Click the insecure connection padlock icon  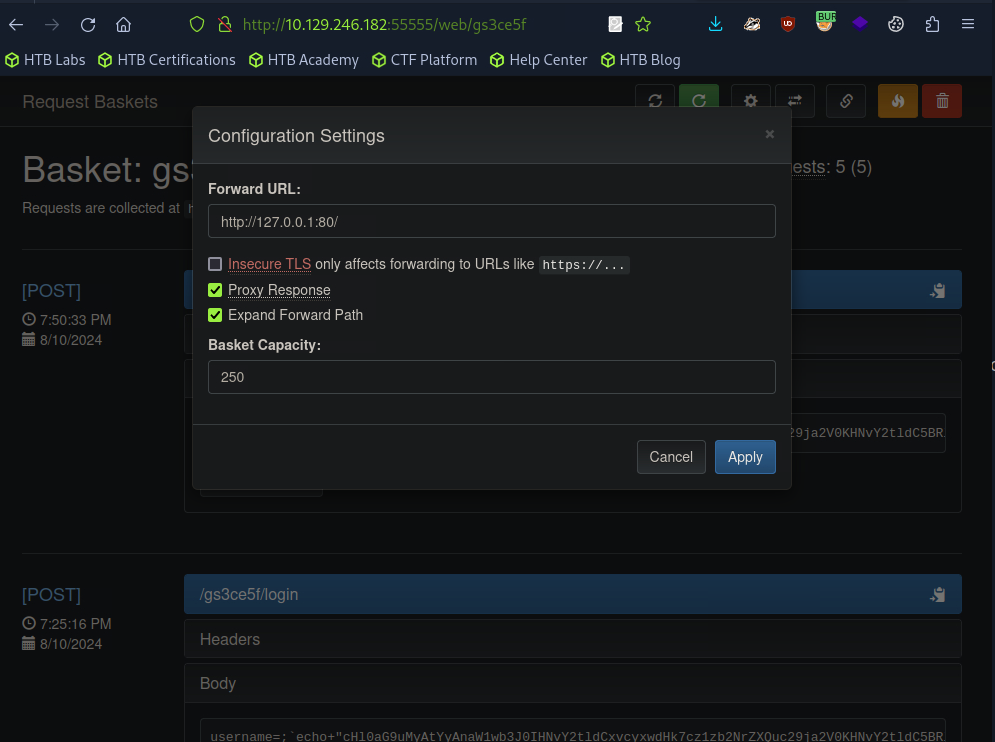(225, 25)
